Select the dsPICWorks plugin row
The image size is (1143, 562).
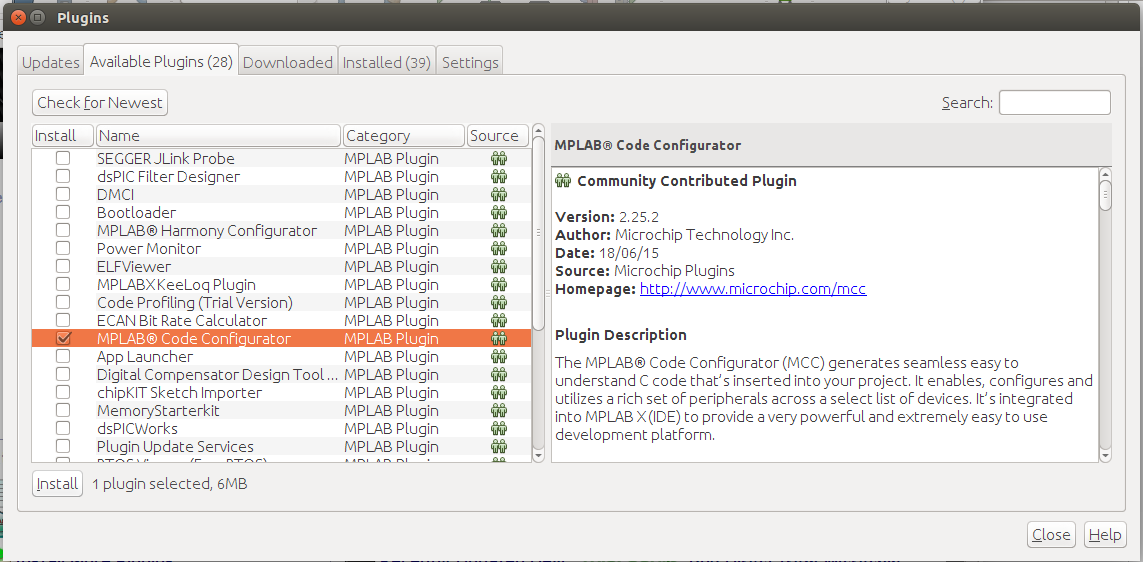click(x=281, y=429)
